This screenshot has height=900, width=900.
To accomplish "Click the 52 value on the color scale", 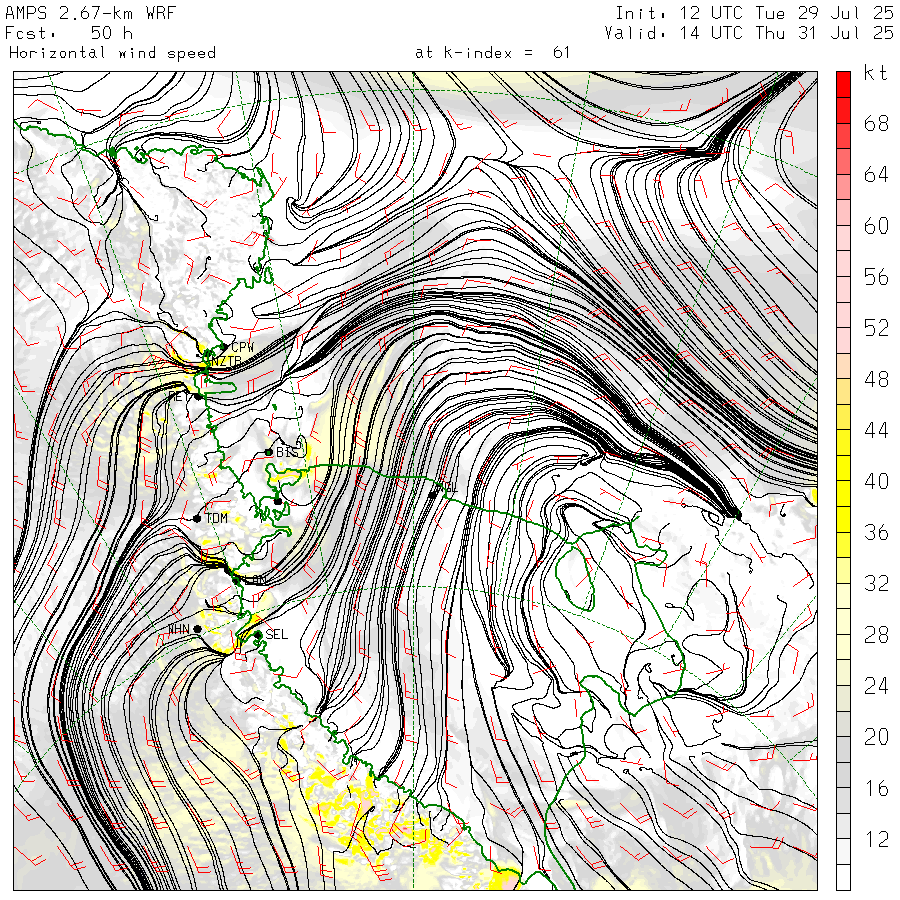I will pyautogui.click(x=876, y=328).
